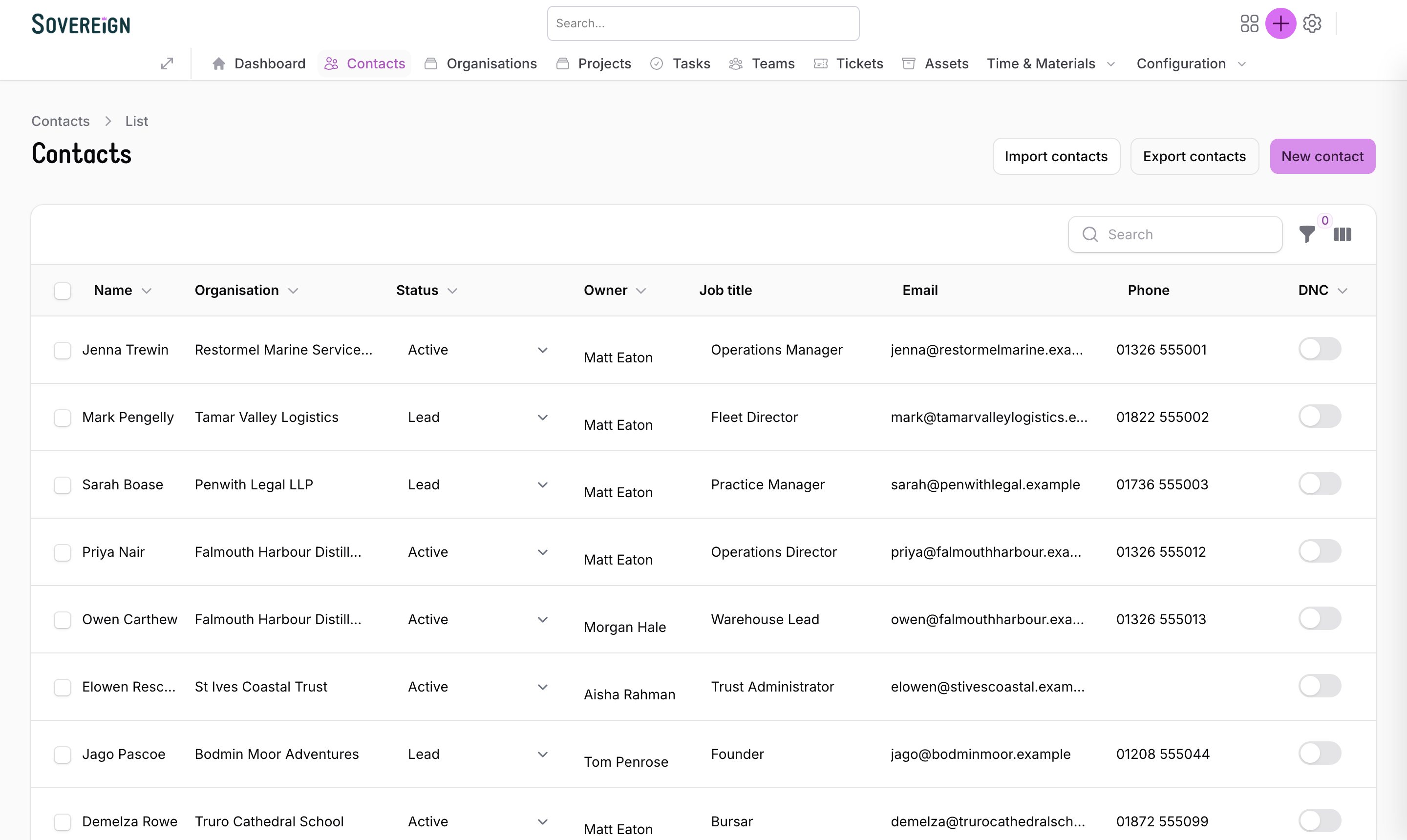Open the table filter funnel icon
1407x840 pixels.
coord(1307,234)
